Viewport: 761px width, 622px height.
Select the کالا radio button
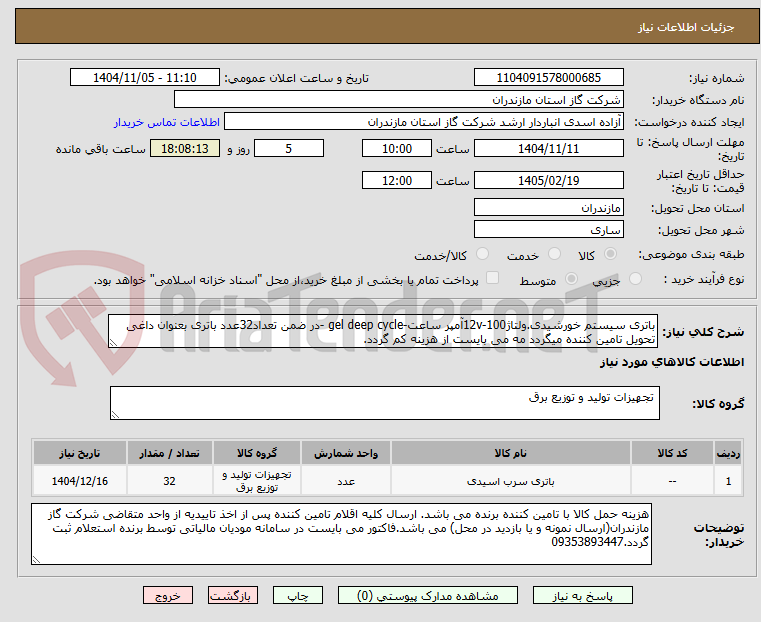coord(611,254)
